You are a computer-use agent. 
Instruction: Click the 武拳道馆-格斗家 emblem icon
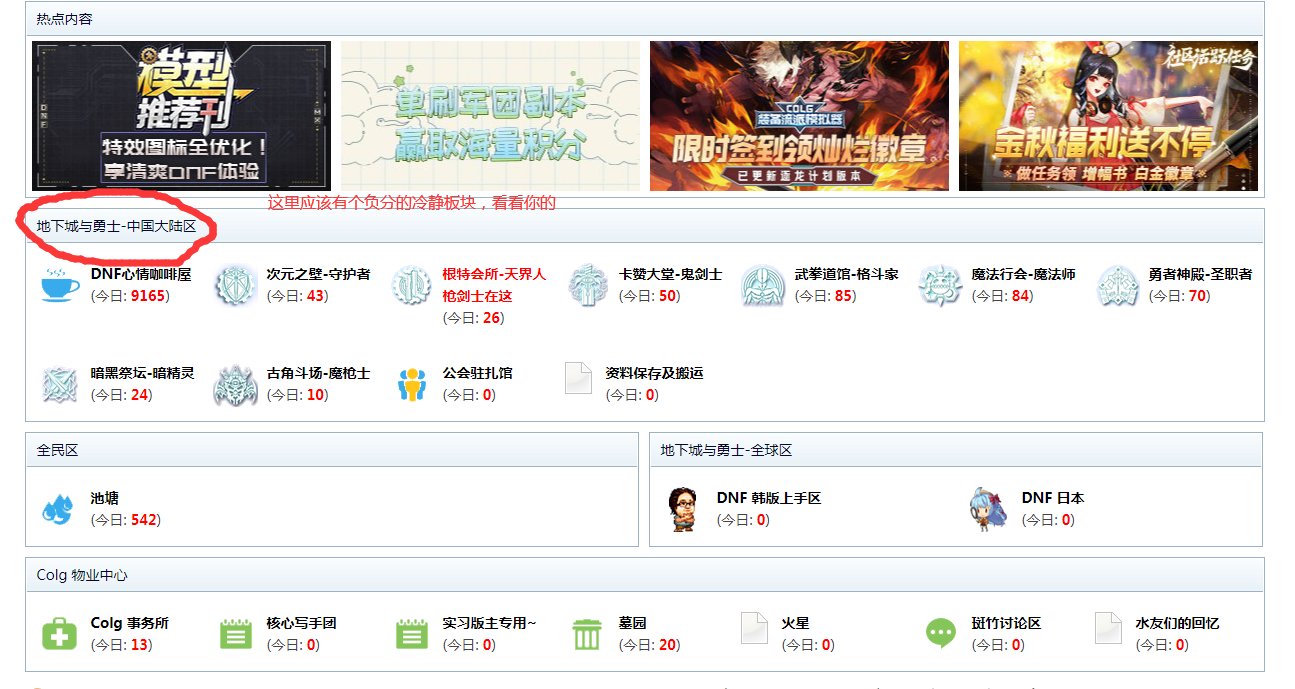coord(763,285)
